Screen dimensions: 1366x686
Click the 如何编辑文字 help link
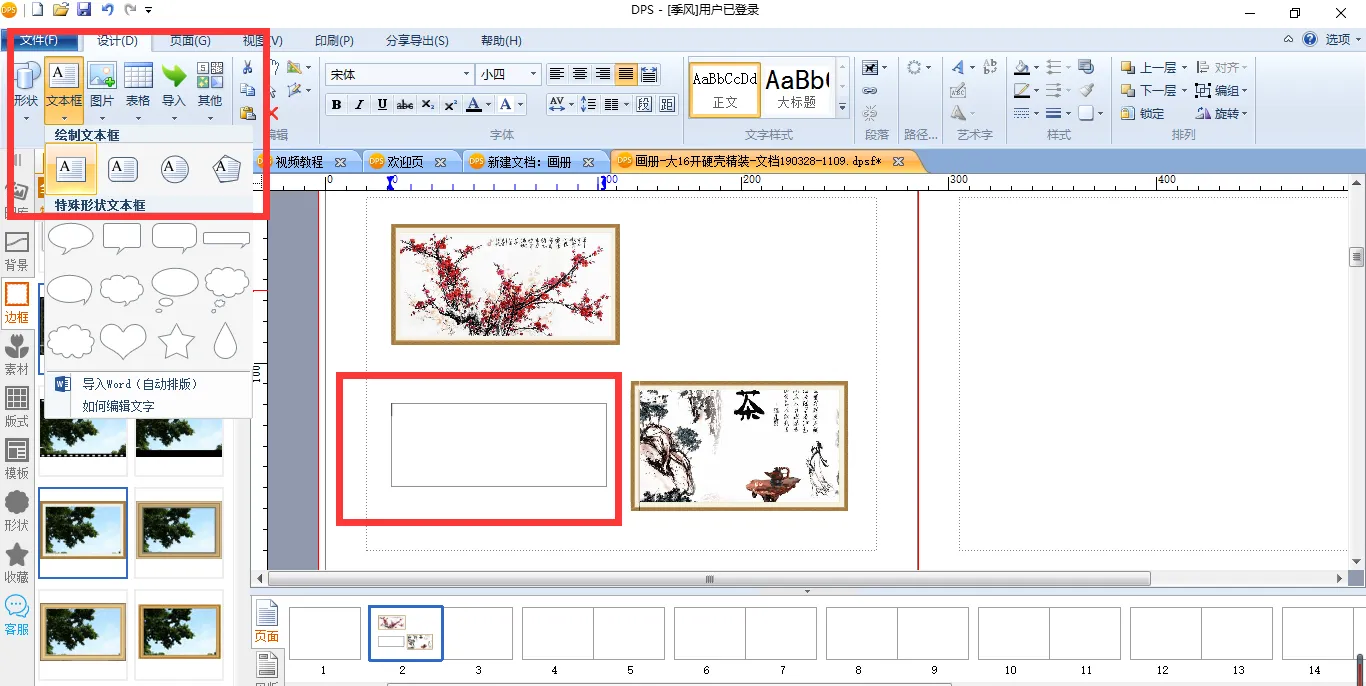pos(118,407)
